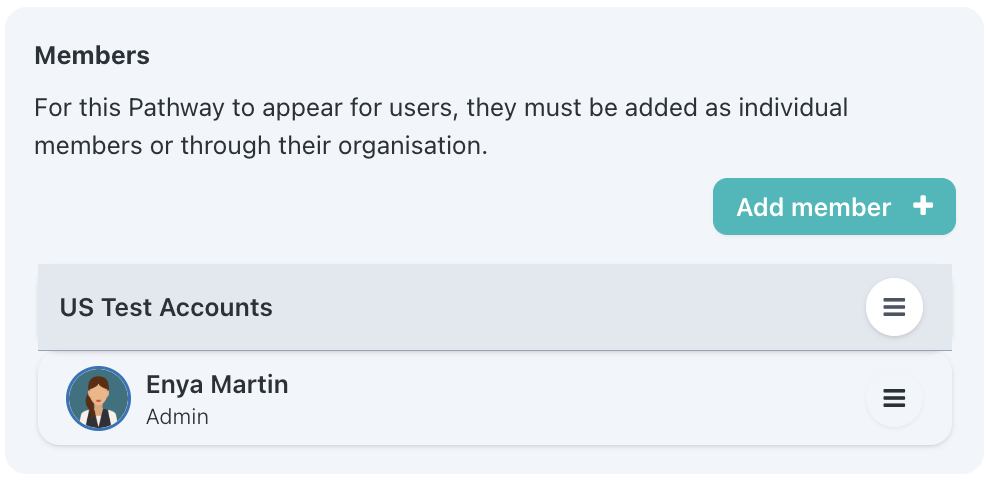Click the grey bar beside US Test Accounts

tap(568, 307)
